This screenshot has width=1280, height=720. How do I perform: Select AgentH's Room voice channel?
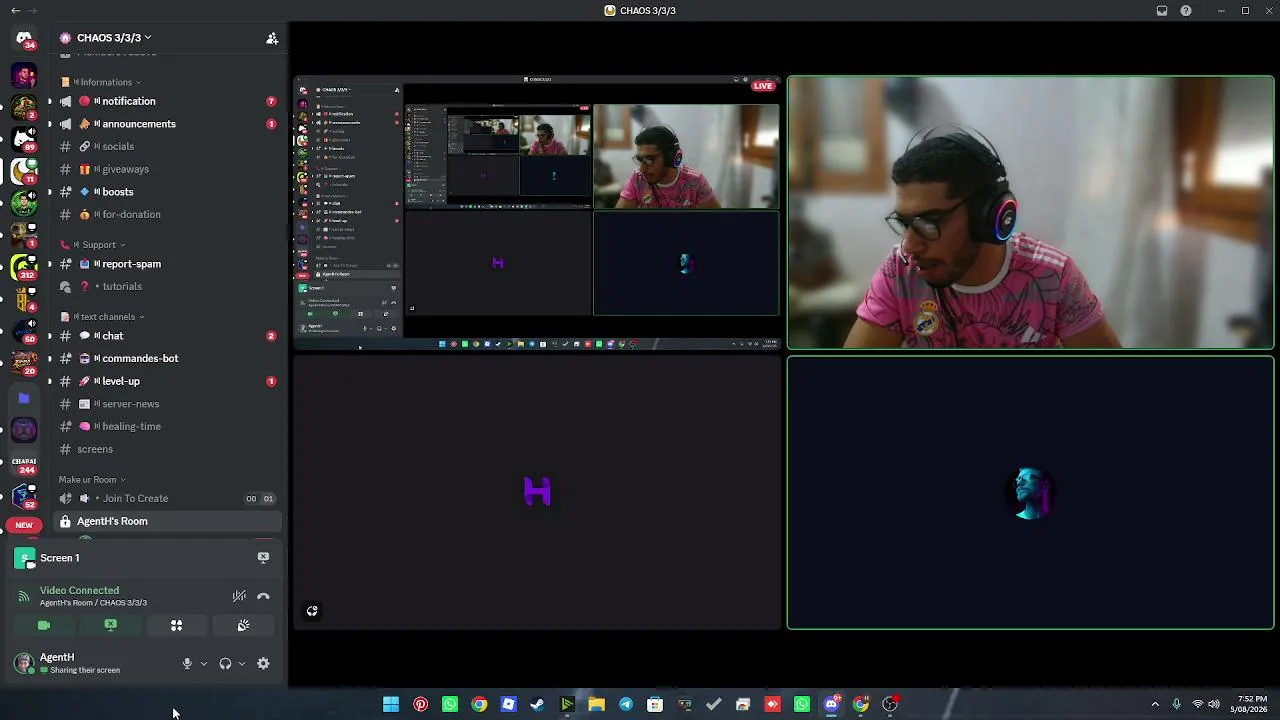click(x=167, y=521)
